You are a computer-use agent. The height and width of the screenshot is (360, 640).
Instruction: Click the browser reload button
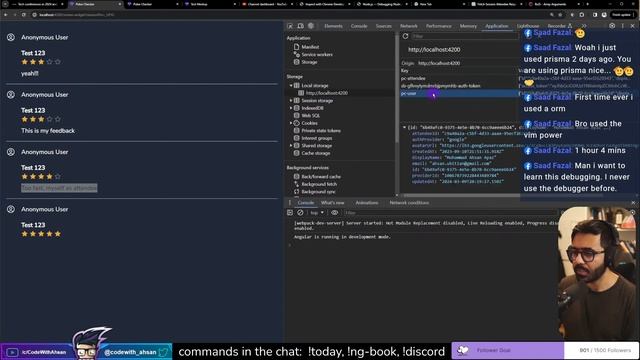(24, 15)
